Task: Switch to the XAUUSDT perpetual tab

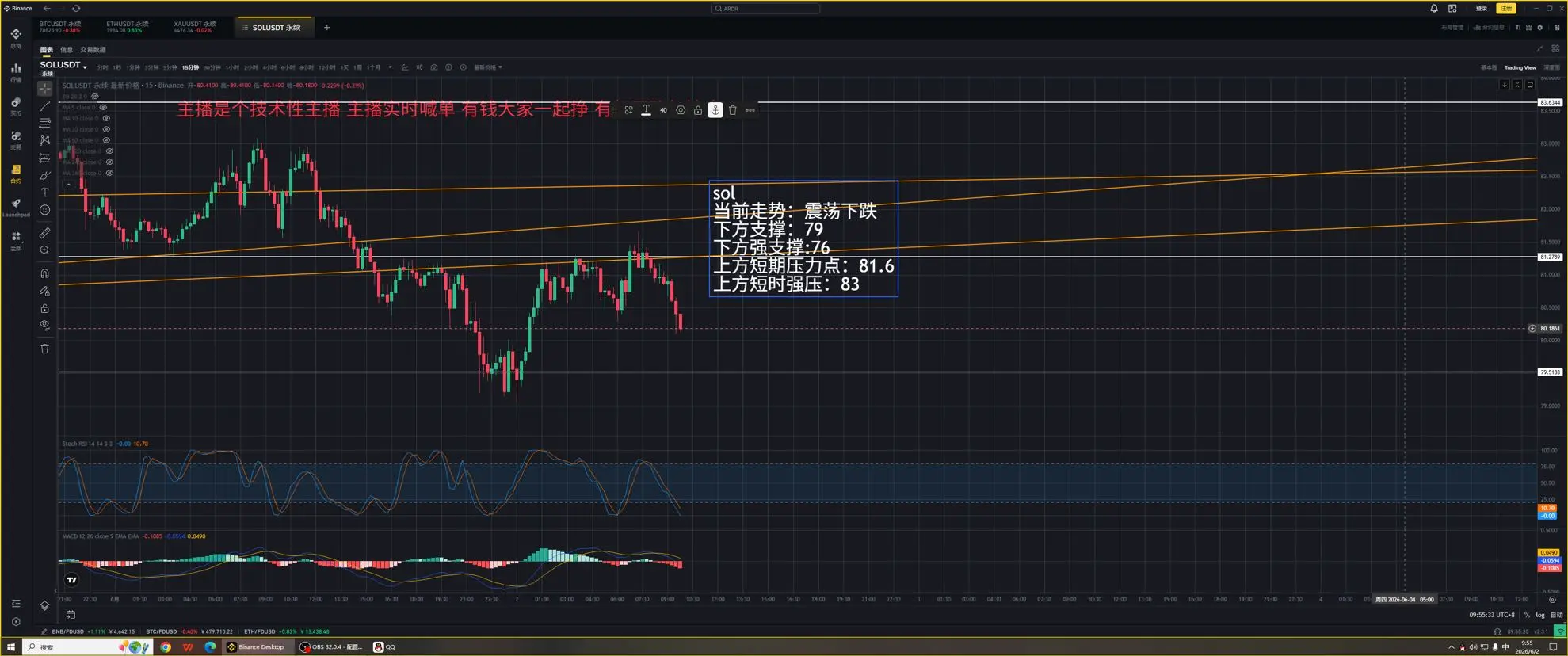Action: [195, 27]
